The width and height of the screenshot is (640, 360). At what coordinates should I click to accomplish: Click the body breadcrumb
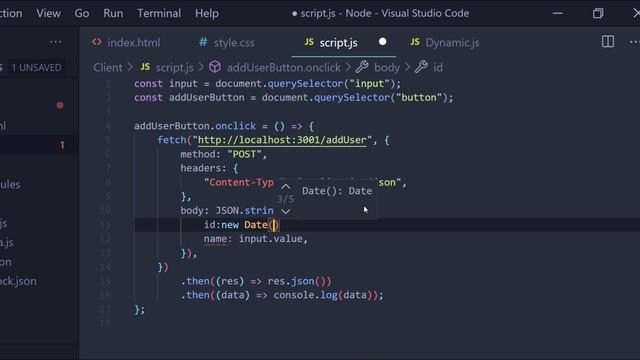387,67
